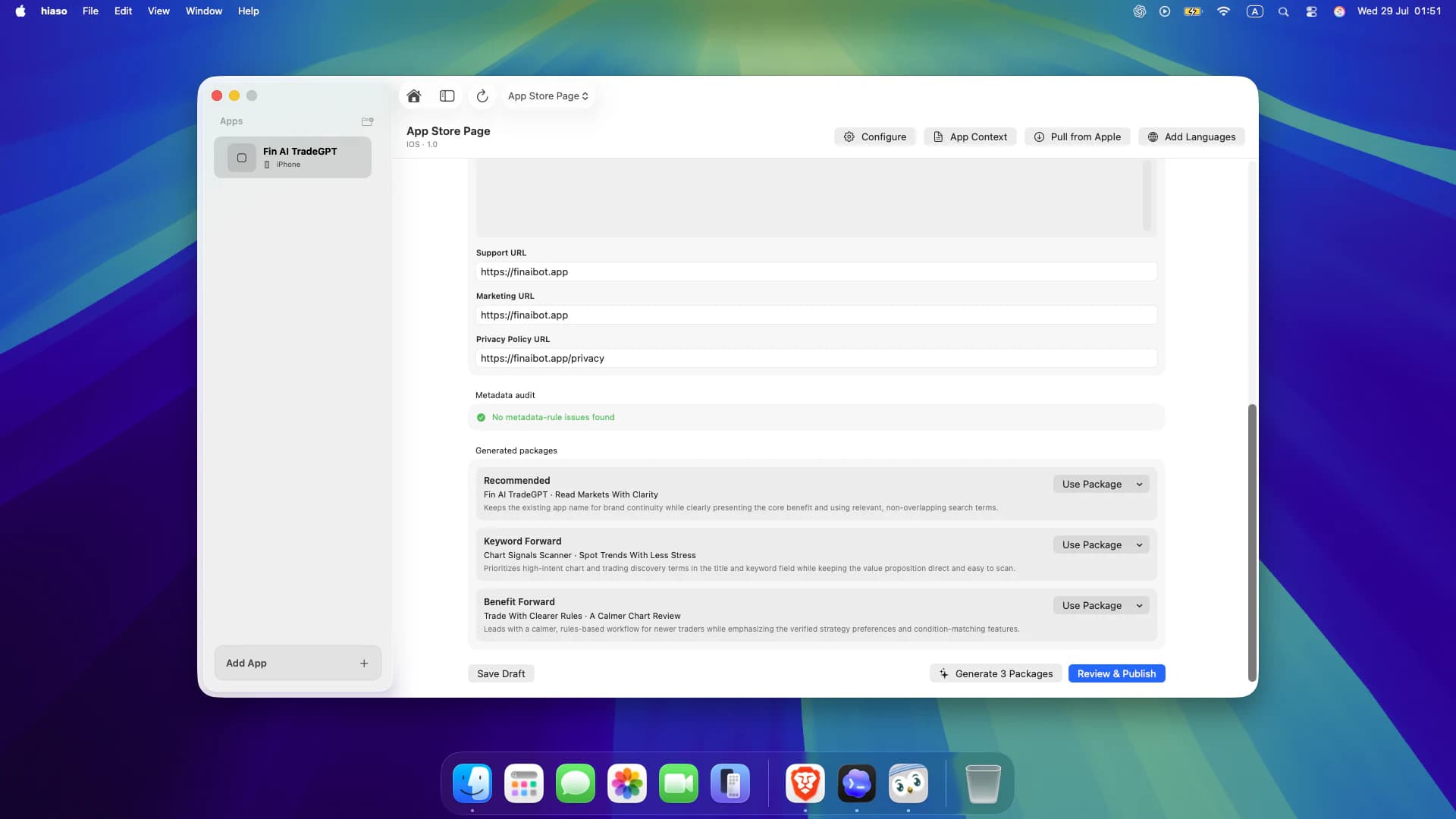The height and width of the screenshot is (819, 1456).
Task: Select Fin AI TradeGPT app in sidebar
Action: pyautogui.click(x=293, y=157)
